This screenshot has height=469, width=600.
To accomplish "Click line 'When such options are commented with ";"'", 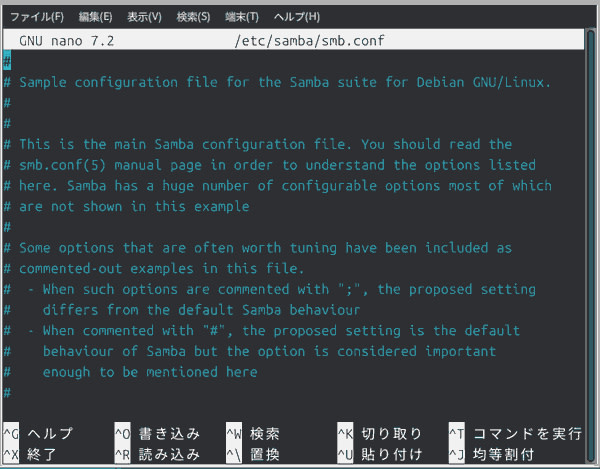I will tap(269, 290).
